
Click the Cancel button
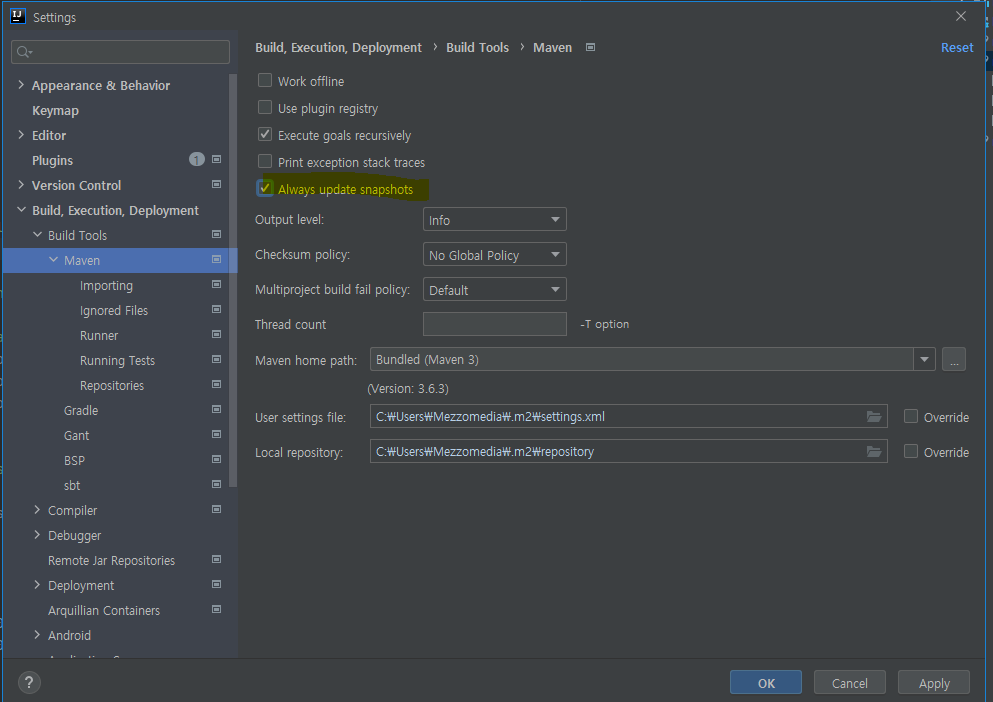point(849,682)
